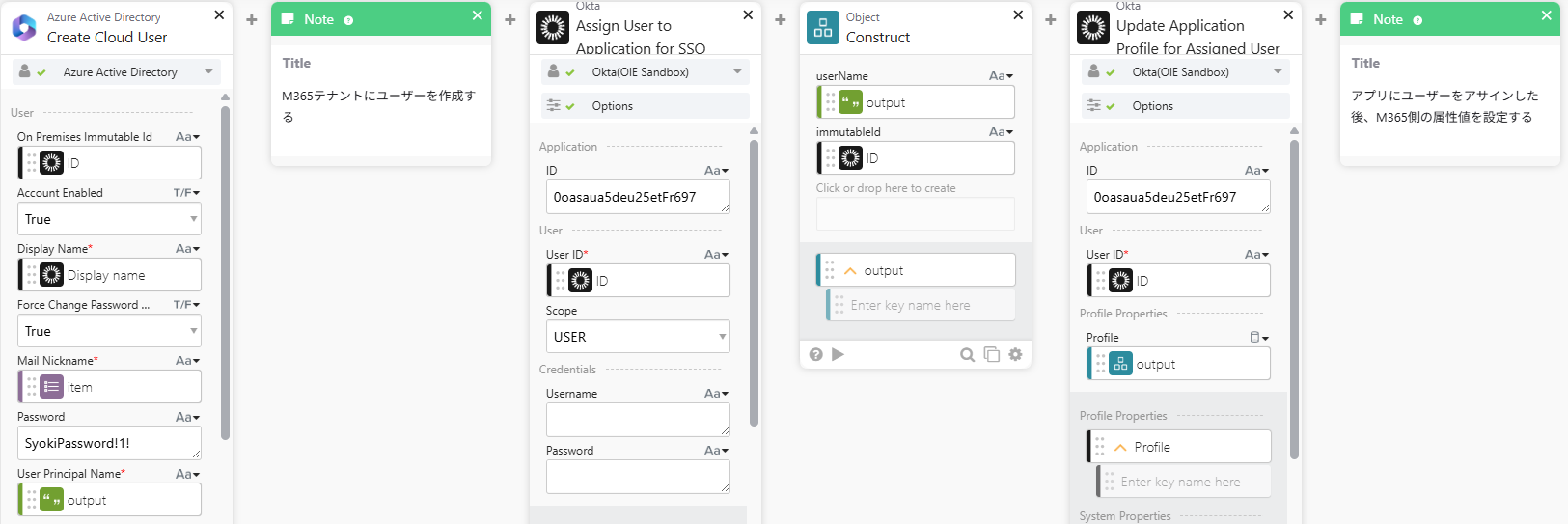This screenshot has height=524, width=1568.
Task: Click the Password field SyokiPassword!1!
Action: tap(109, 443)
